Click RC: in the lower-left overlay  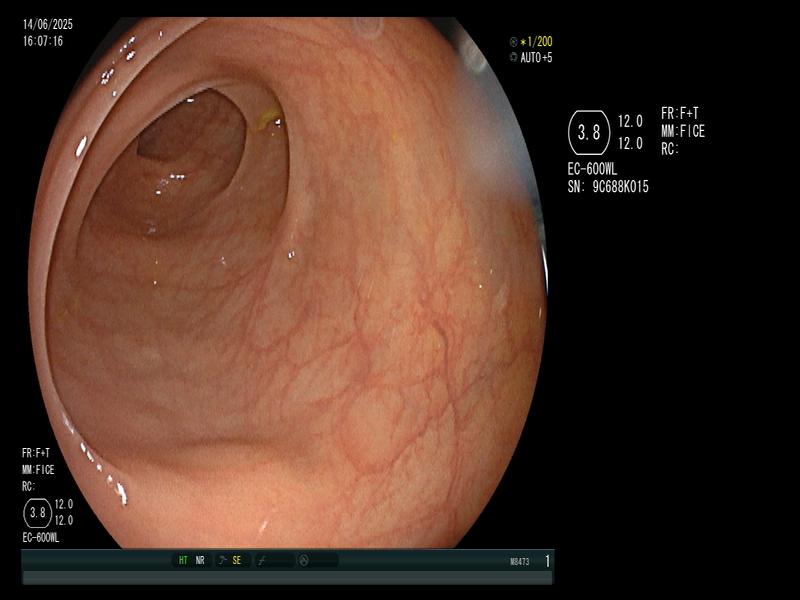coord(29,487)
